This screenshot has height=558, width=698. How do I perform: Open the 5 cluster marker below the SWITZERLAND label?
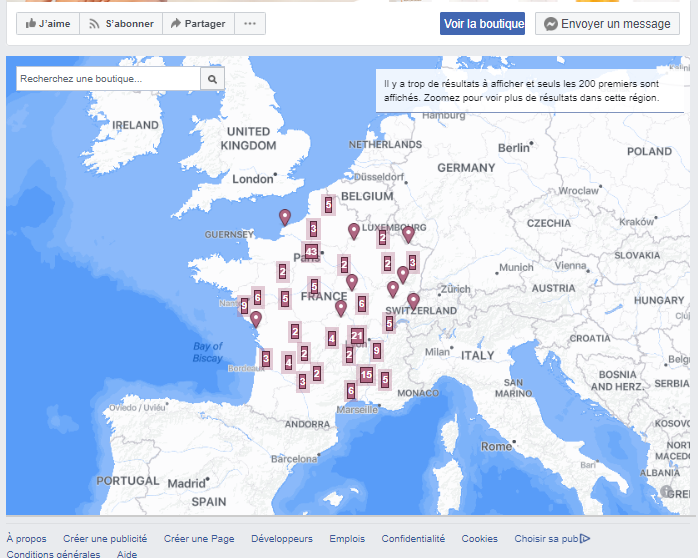click(390, 323)
